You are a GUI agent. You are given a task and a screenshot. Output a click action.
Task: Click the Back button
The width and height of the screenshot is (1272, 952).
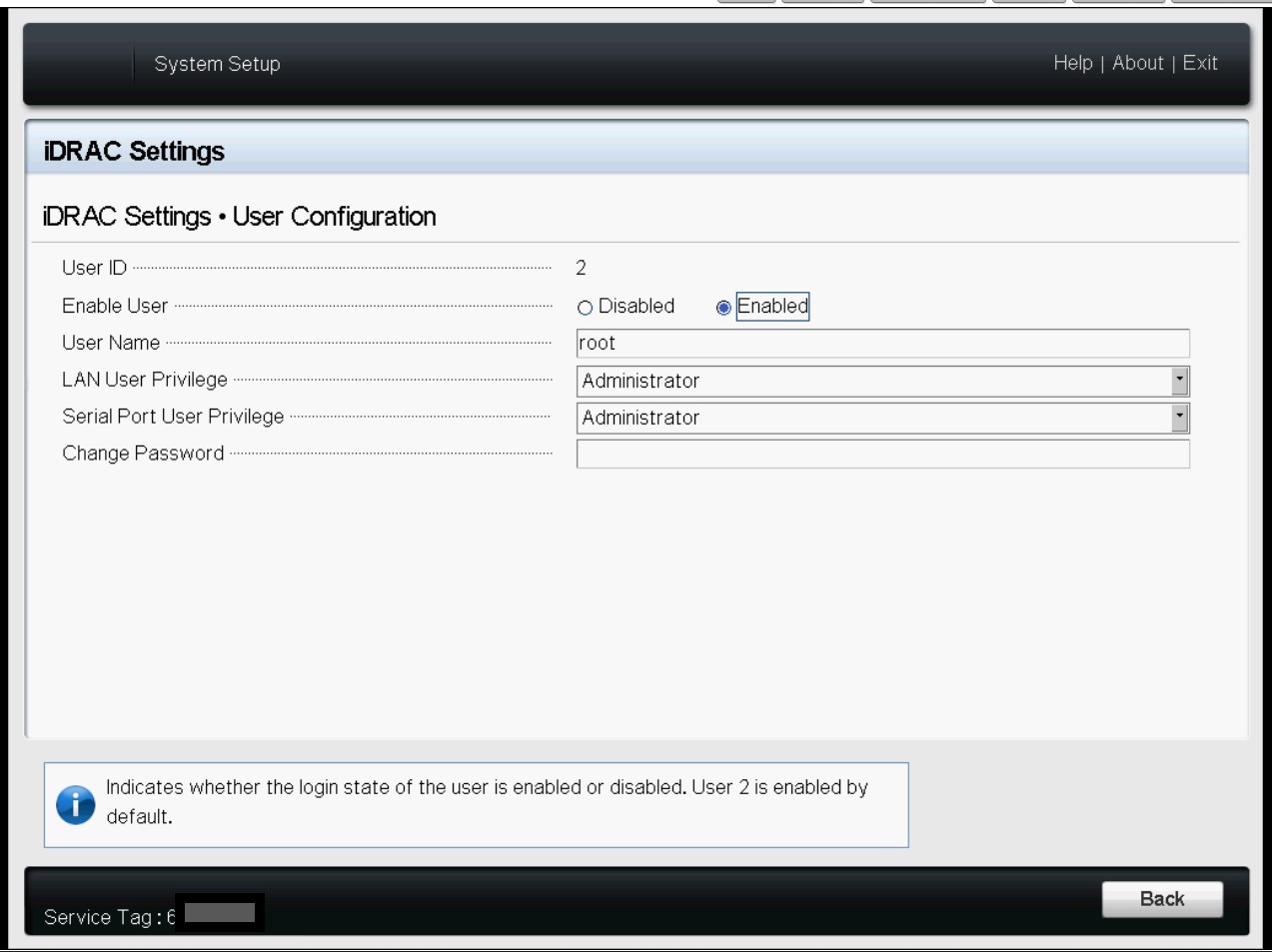[1162, 899]
